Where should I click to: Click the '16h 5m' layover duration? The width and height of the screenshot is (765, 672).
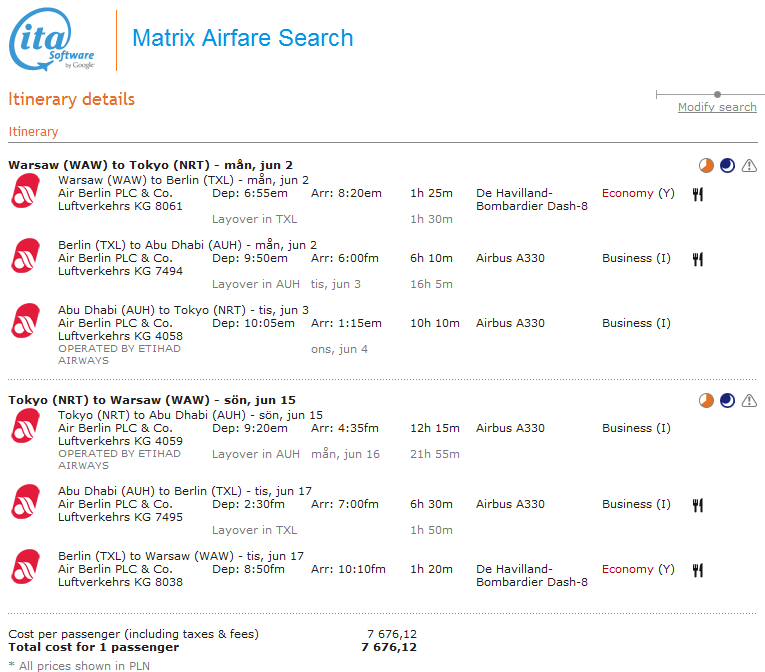click(x=431, y=284)
